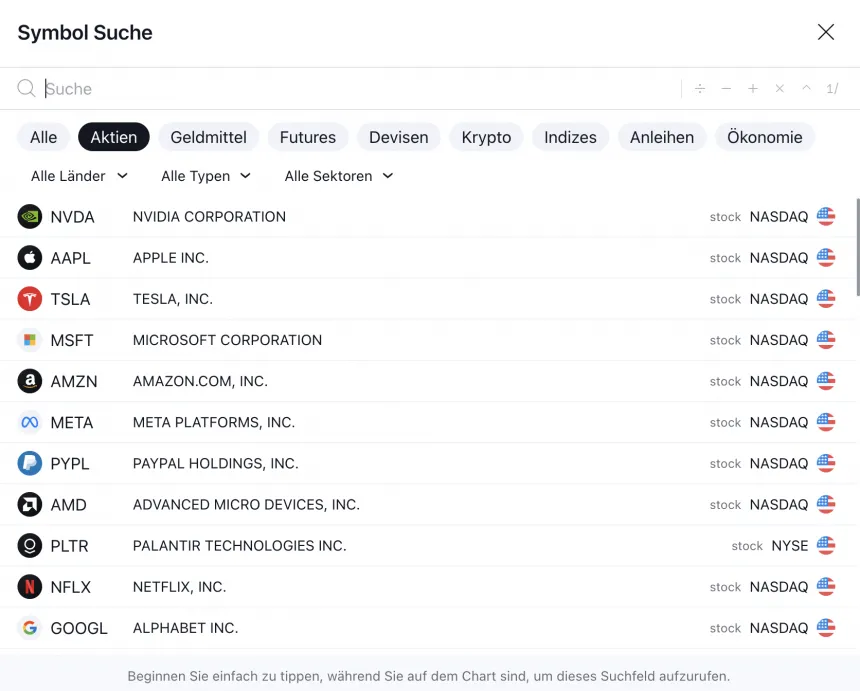Image resolution: width=860 pixels, height=691 pixels.
Task: Click the caret power operator icon
Action: click(x=806, y=89)
